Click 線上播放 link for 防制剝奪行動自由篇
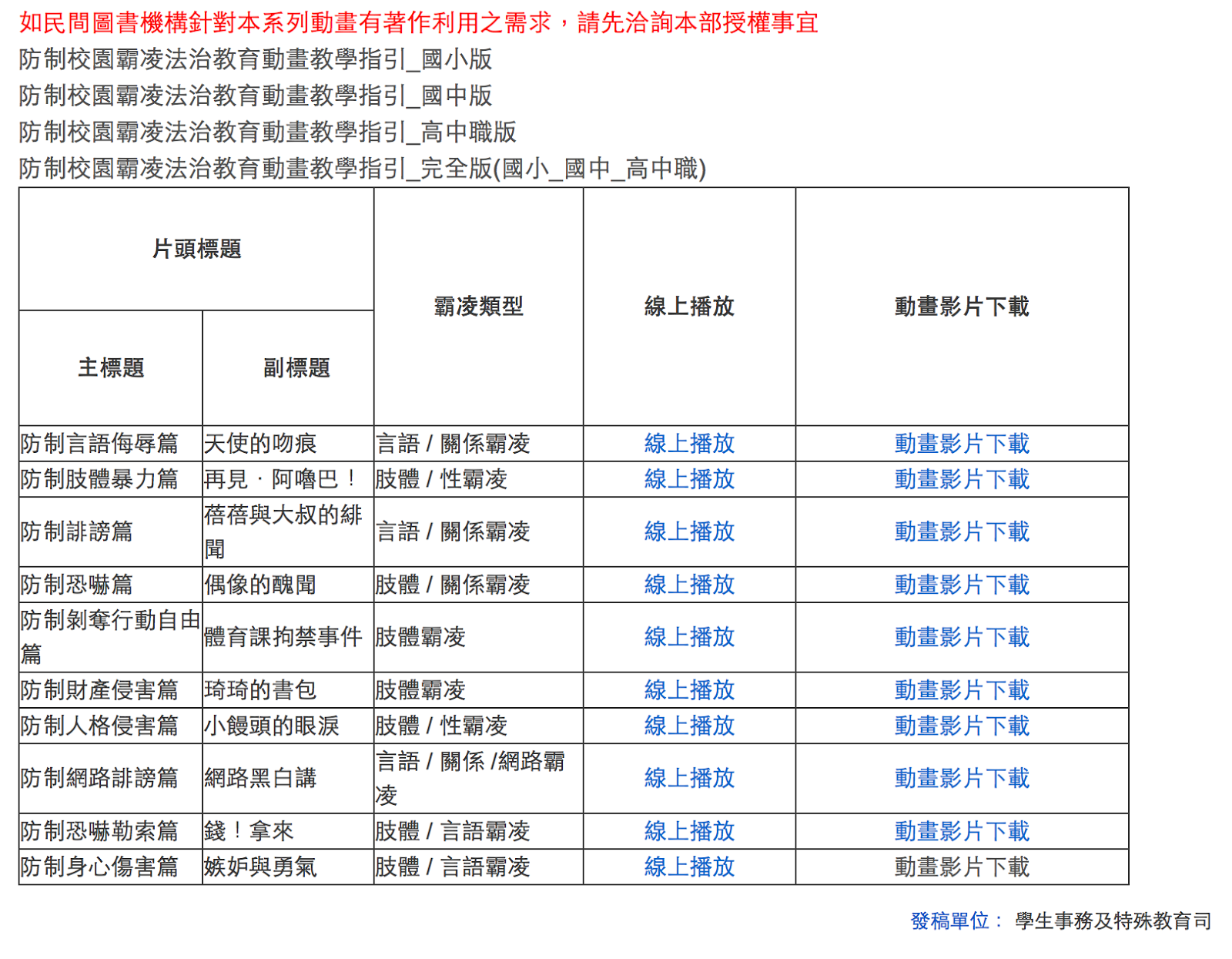 click(x=689, y=637)
